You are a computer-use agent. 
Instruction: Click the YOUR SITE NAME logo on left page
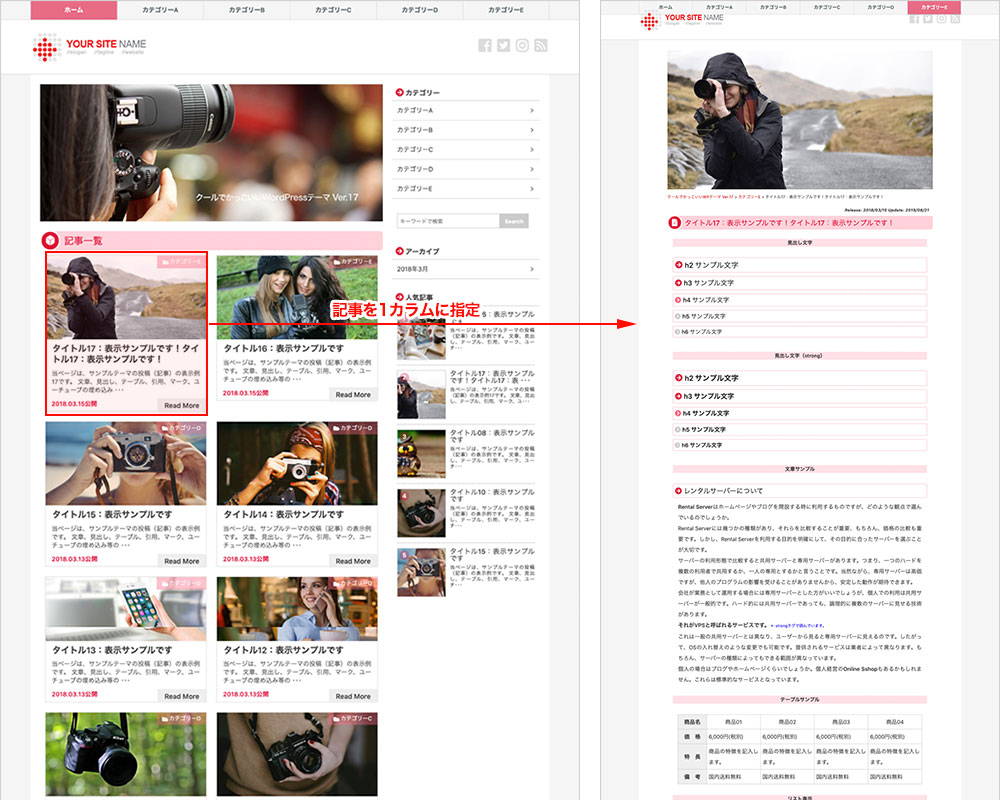(x=89, y=47)
